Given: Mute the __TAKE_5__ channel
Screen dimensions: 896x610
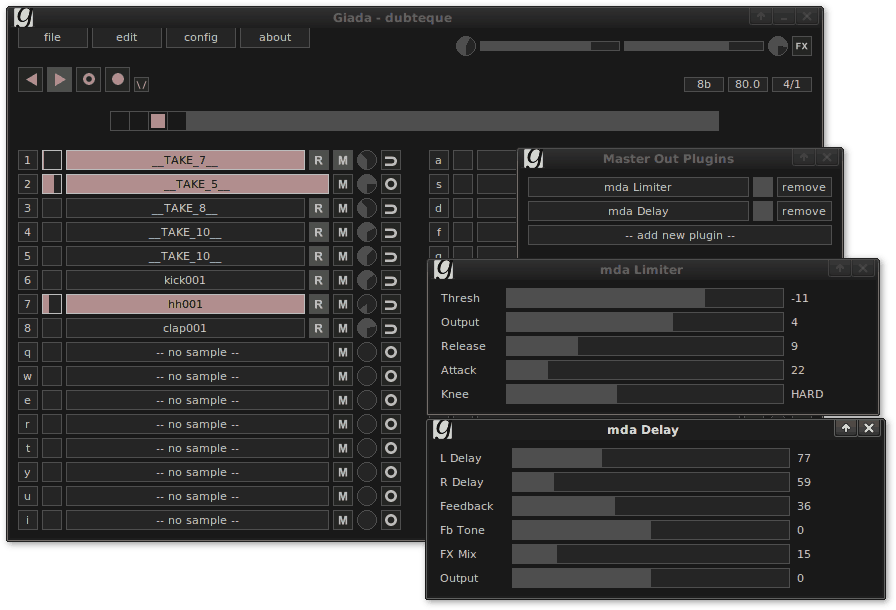Looking at the screenshot, I should 343,184.
